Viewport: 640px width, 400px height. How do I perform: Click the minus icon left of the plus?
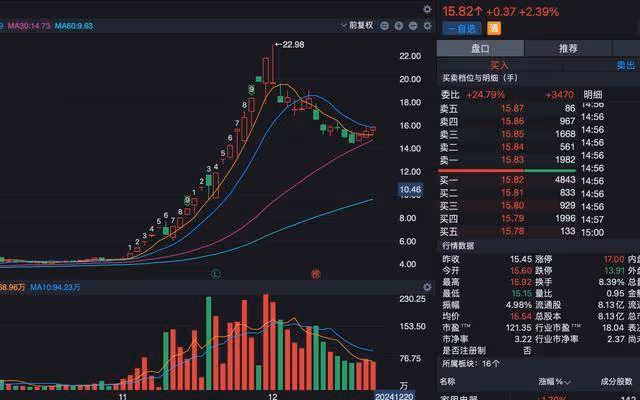384,26
